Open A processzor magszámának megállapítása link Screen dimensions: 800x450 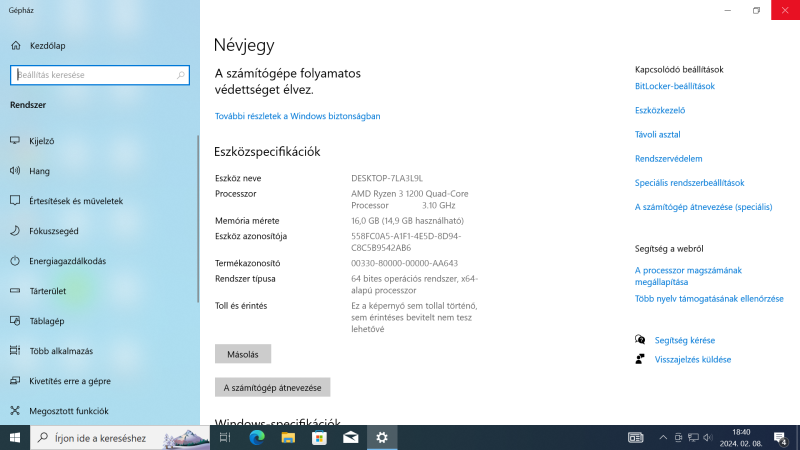688,276
